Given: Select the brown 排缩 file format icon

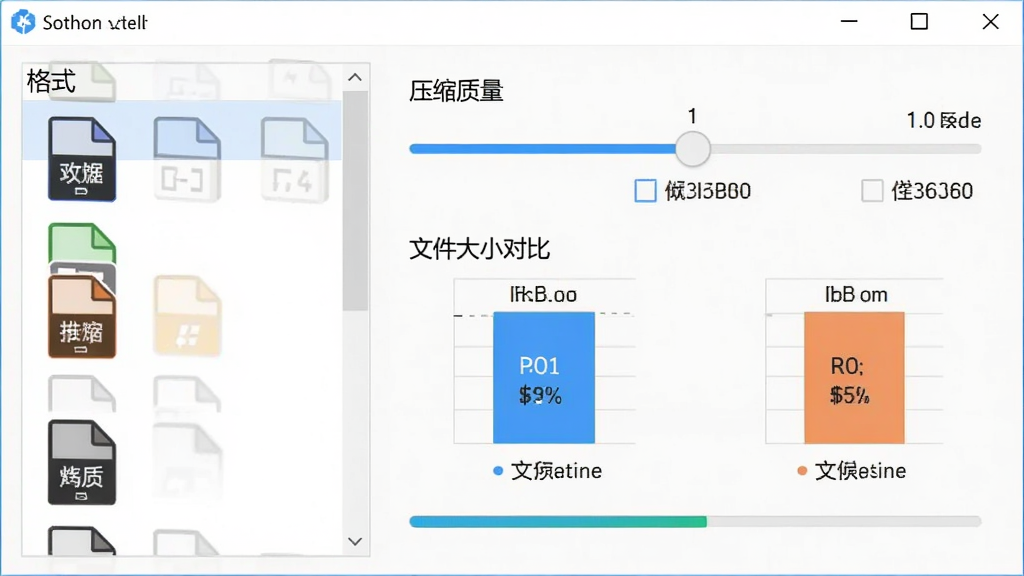Looking at the screenshot, I should pyautogui.click(x=82, y=317).
